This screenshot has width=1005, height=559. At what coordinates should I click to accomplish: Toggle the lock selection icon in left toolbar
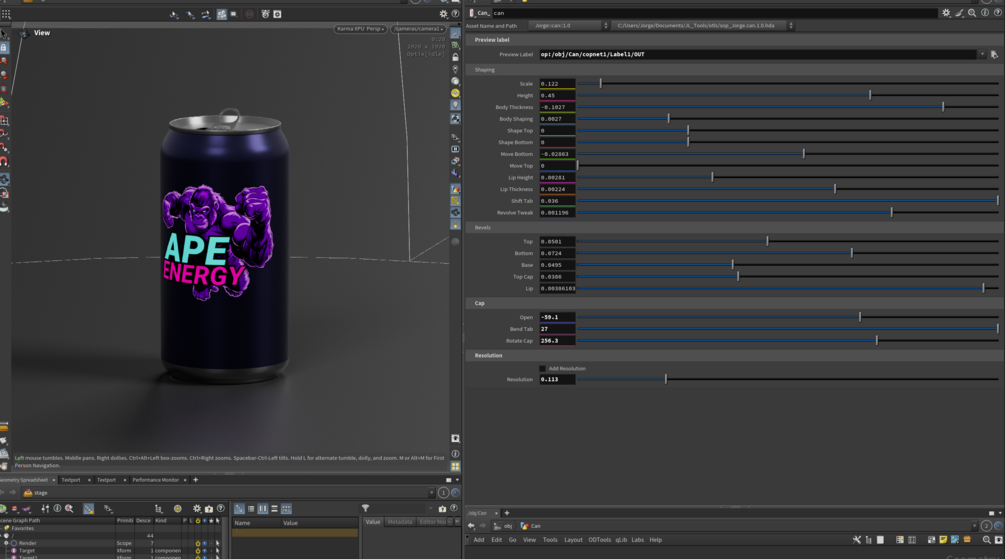(4, 47)
